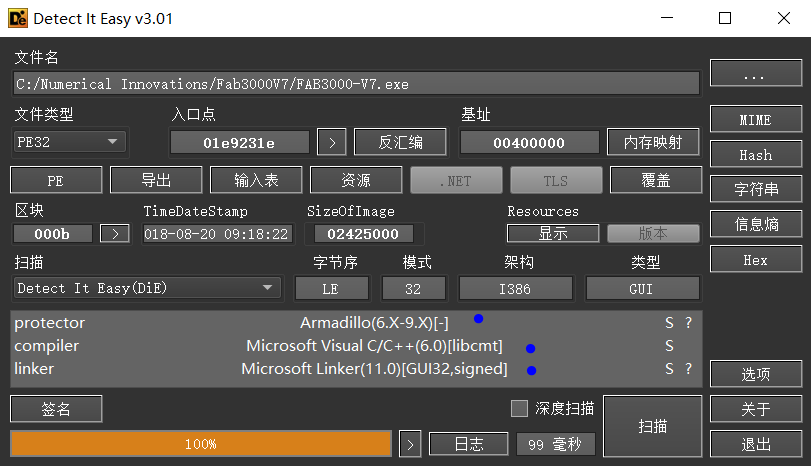Enable the 深度扫描 deep scan checkbox
The width and height of the screenshot is (811, 466).
(x=519, y=409)
